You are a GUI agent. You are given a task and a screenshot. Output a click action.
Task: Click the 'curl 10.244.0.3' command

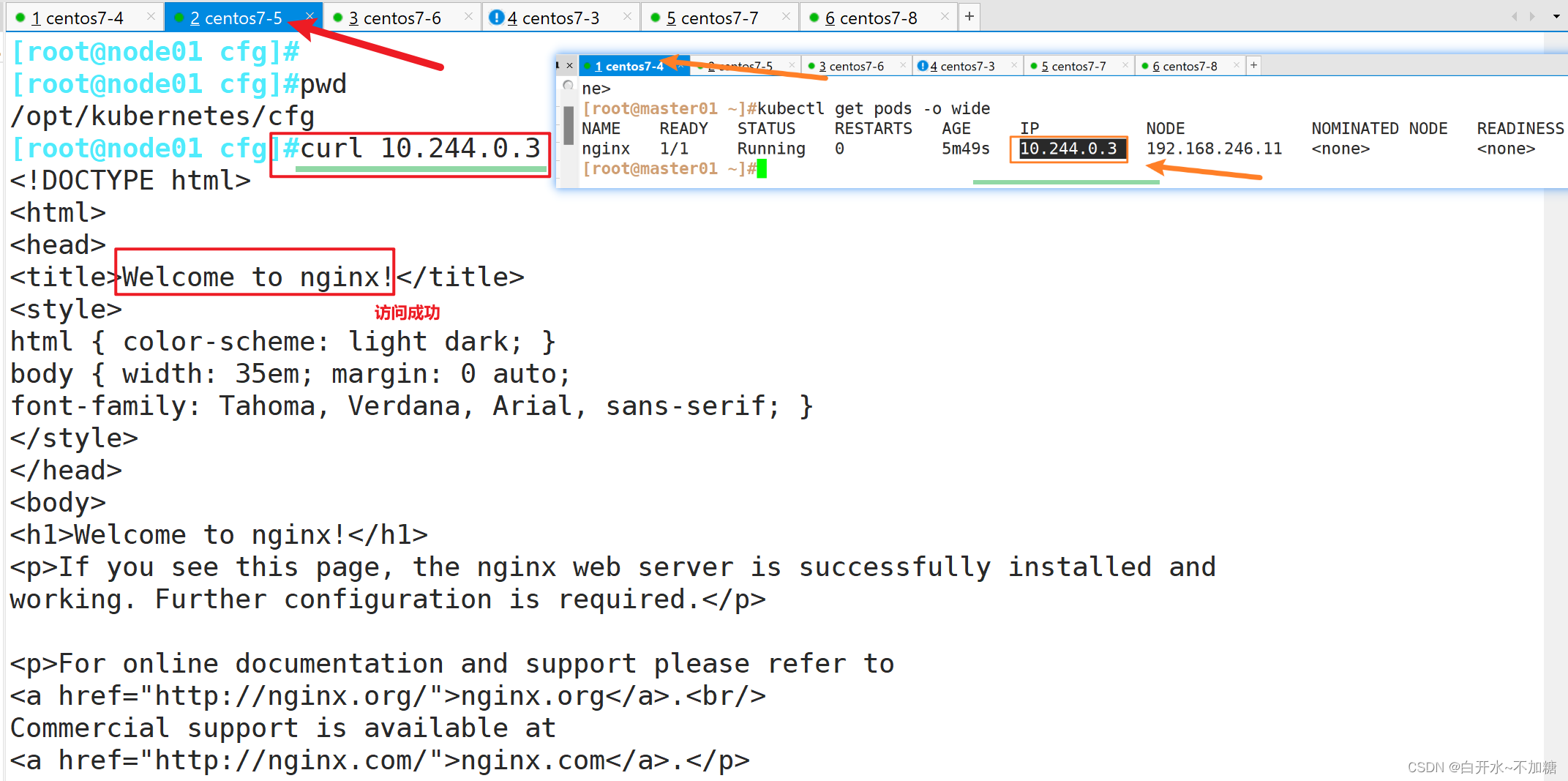(x=420, y=149)
